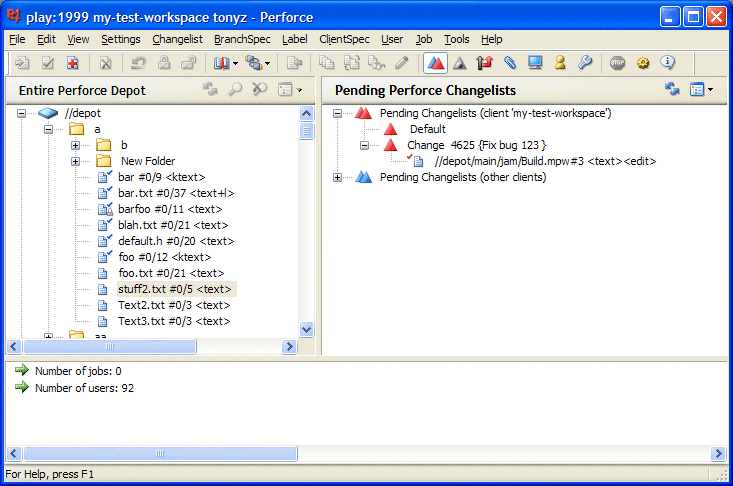This screenshot has width=733, height=486.
Task: Open submitted changelists gray triangle icon
Action: [459, 63]
